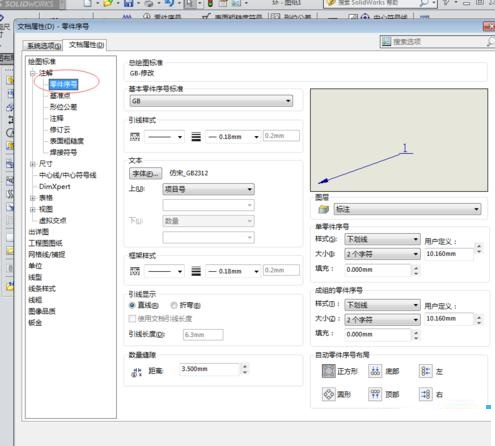Select 图像品质 in the tree

[42, 311]
